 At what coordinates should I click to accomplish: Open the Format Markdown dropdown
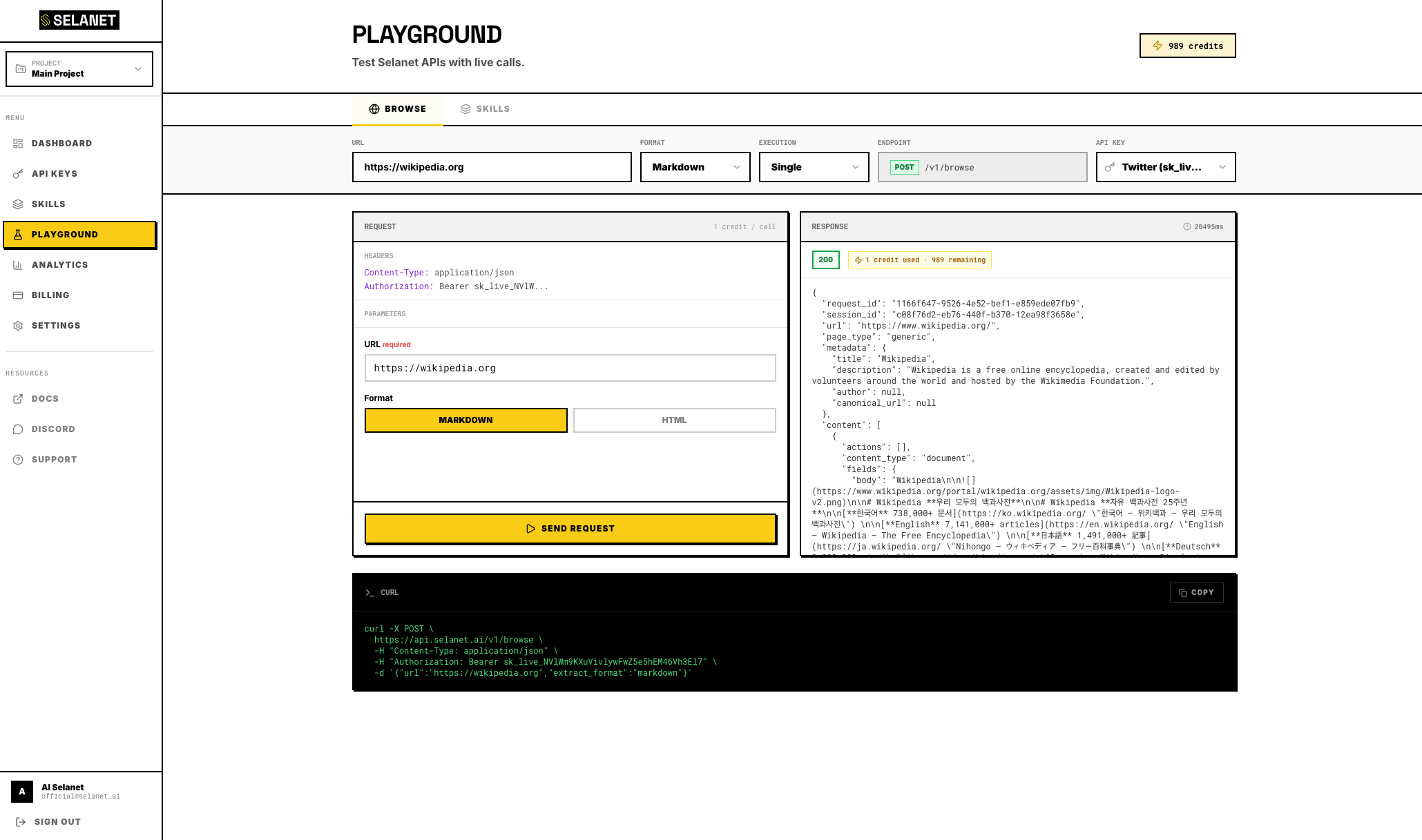[x=695, y=167]
